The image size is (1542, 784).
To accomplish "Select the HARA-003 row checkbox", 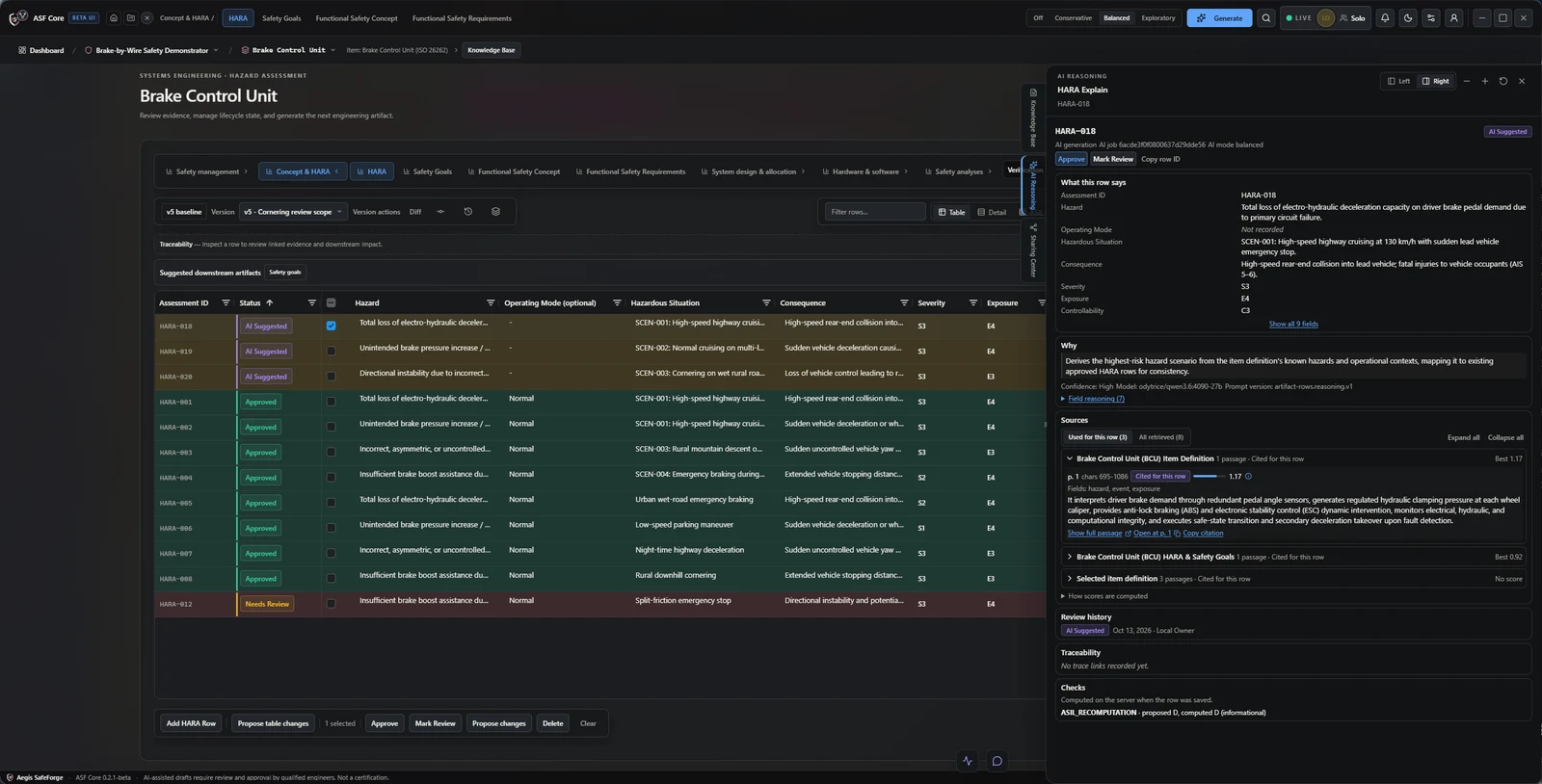I will point(331,452).
